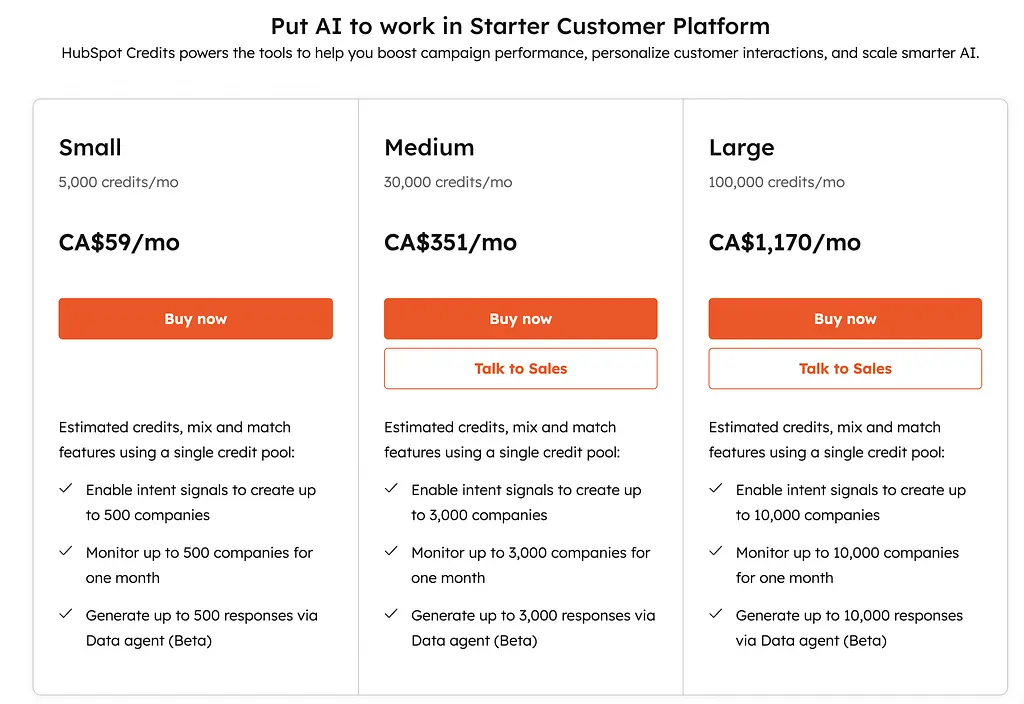Select the Small plan heading

(90, 148)
